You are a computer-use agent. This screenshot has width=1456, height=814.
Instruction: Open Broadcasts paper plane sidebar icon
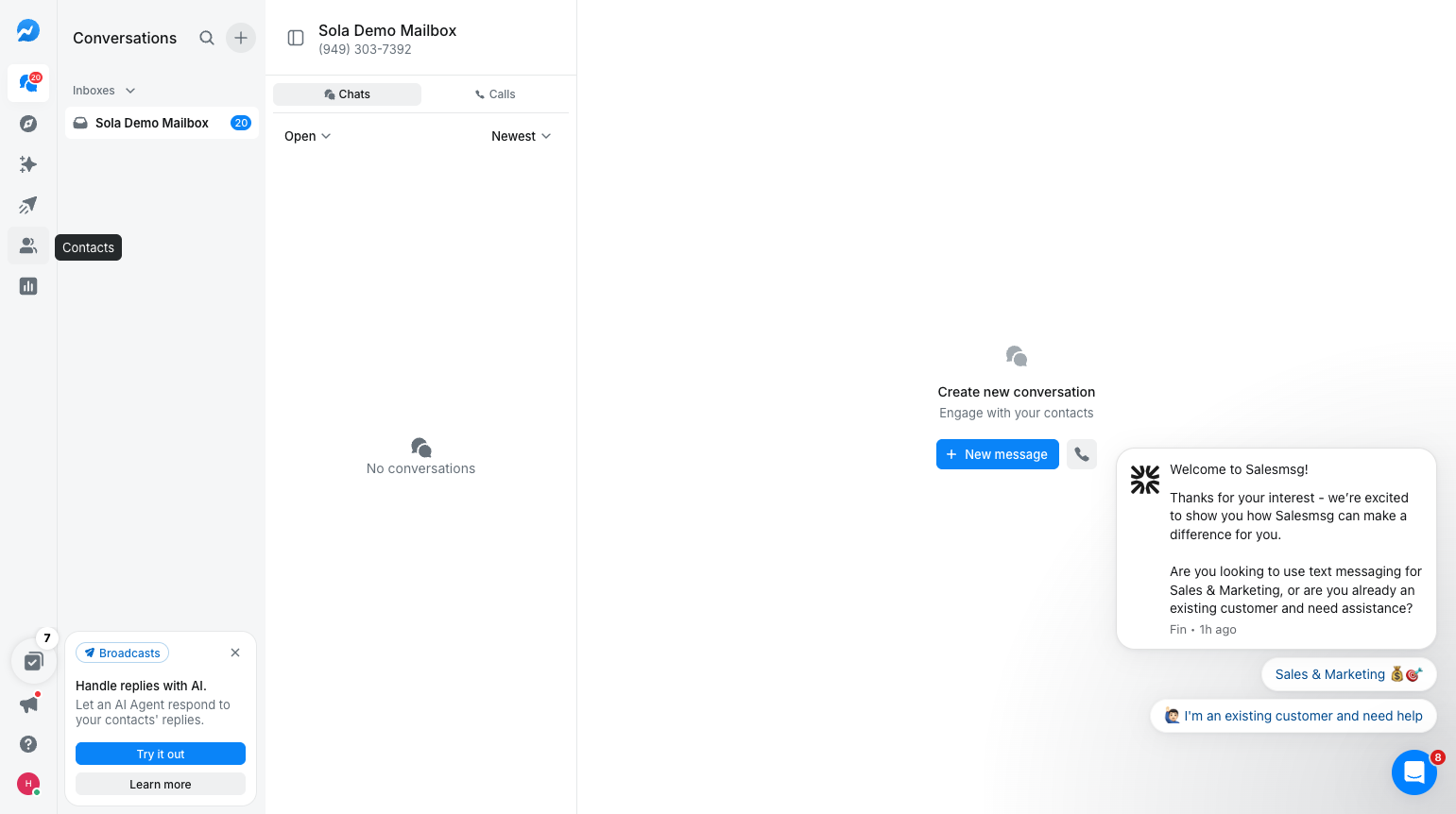[x=28, y=205]
